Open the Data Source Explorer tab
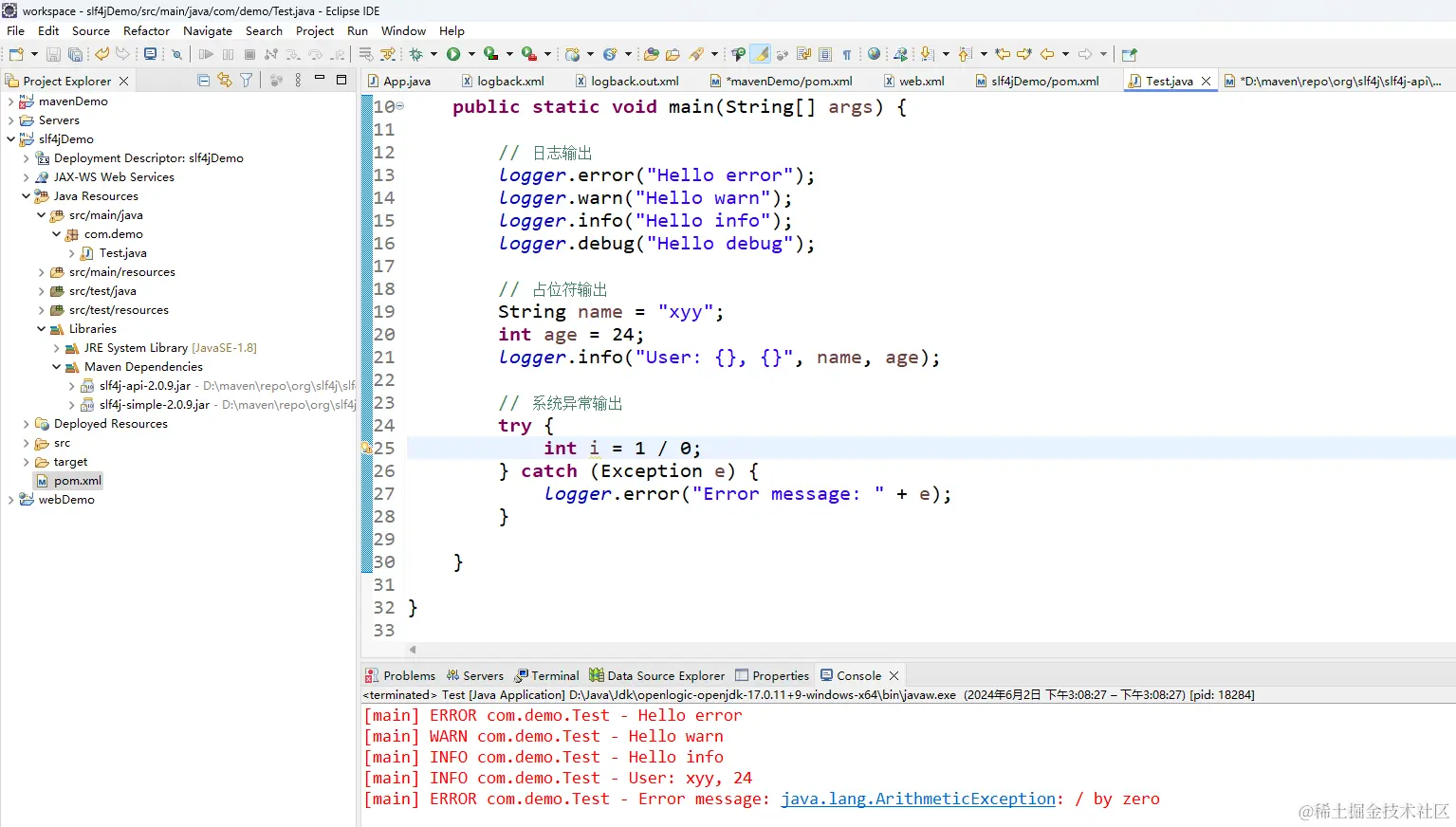This screenshot has height=827, width=1456. pyautogui.click(x=657, y=676)
